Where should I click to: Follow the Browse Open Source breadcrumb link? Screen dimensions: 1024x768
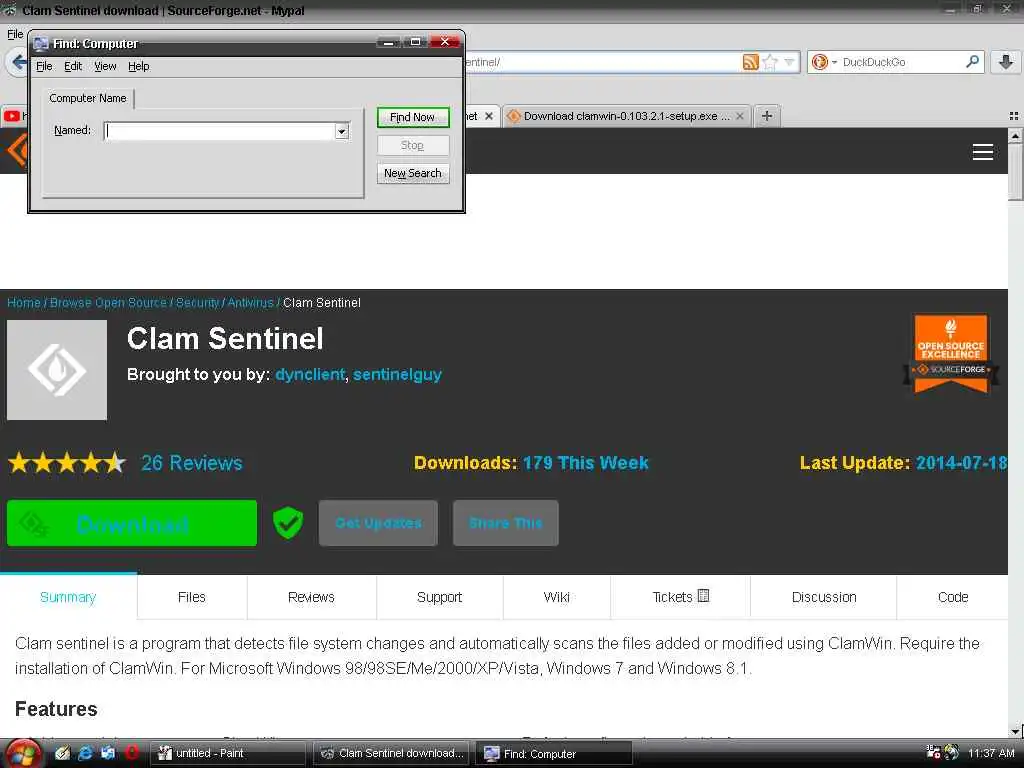108,302
